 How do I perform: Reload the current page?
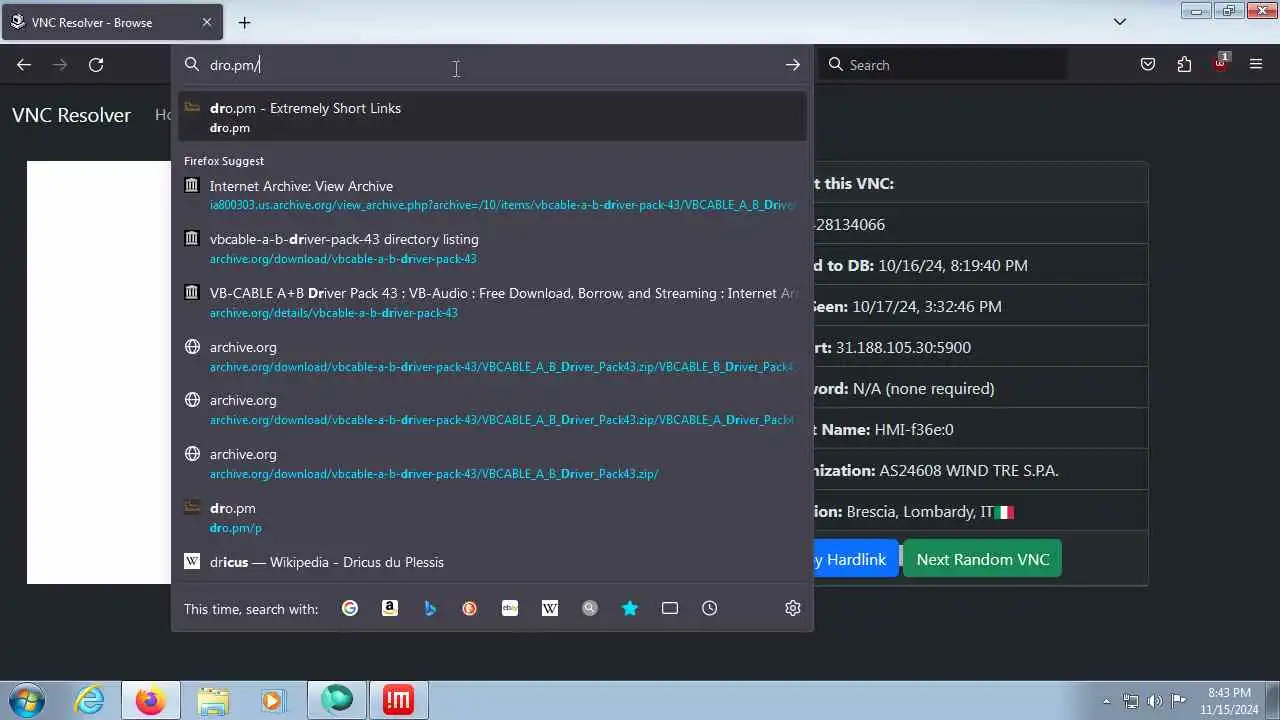coord(96,65)
